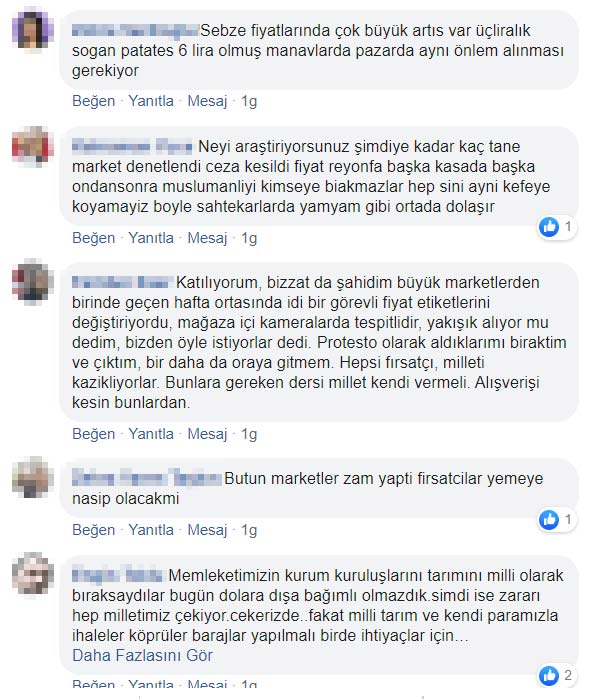This screenshot has height=699, width=592.
Task: Open profile picture of Memleketimizin commenter
Action: tap(33, 574)
